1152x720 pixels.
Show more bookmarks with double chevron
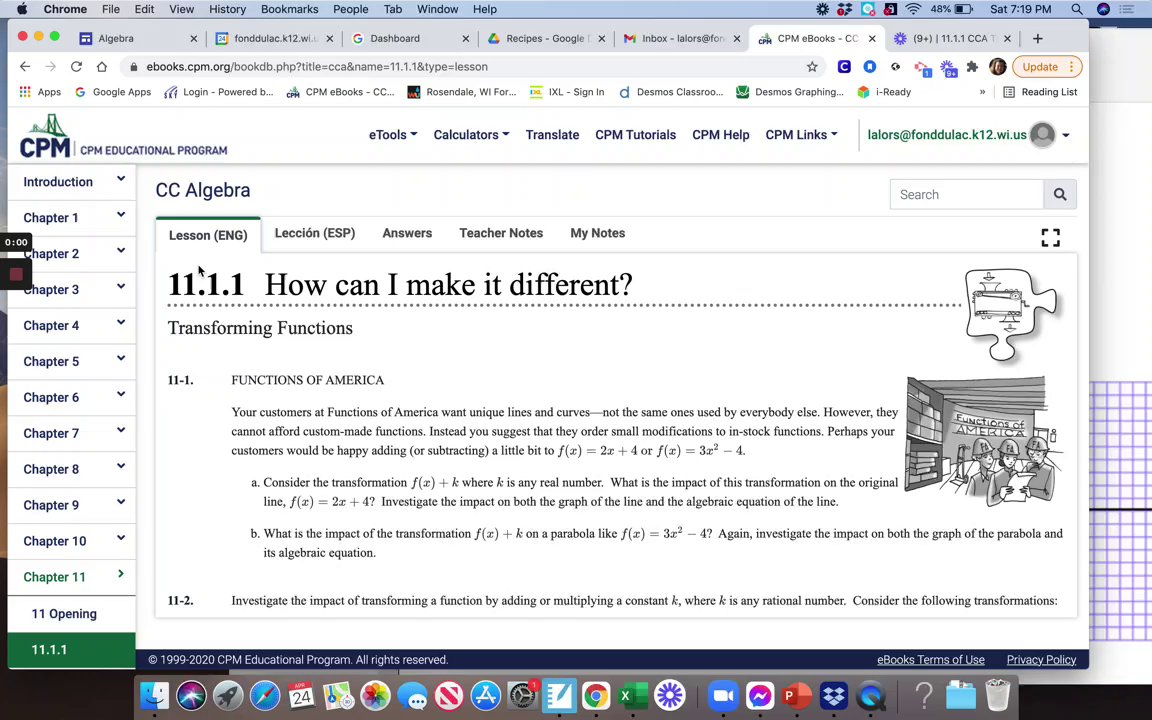[x=982, y=92]
